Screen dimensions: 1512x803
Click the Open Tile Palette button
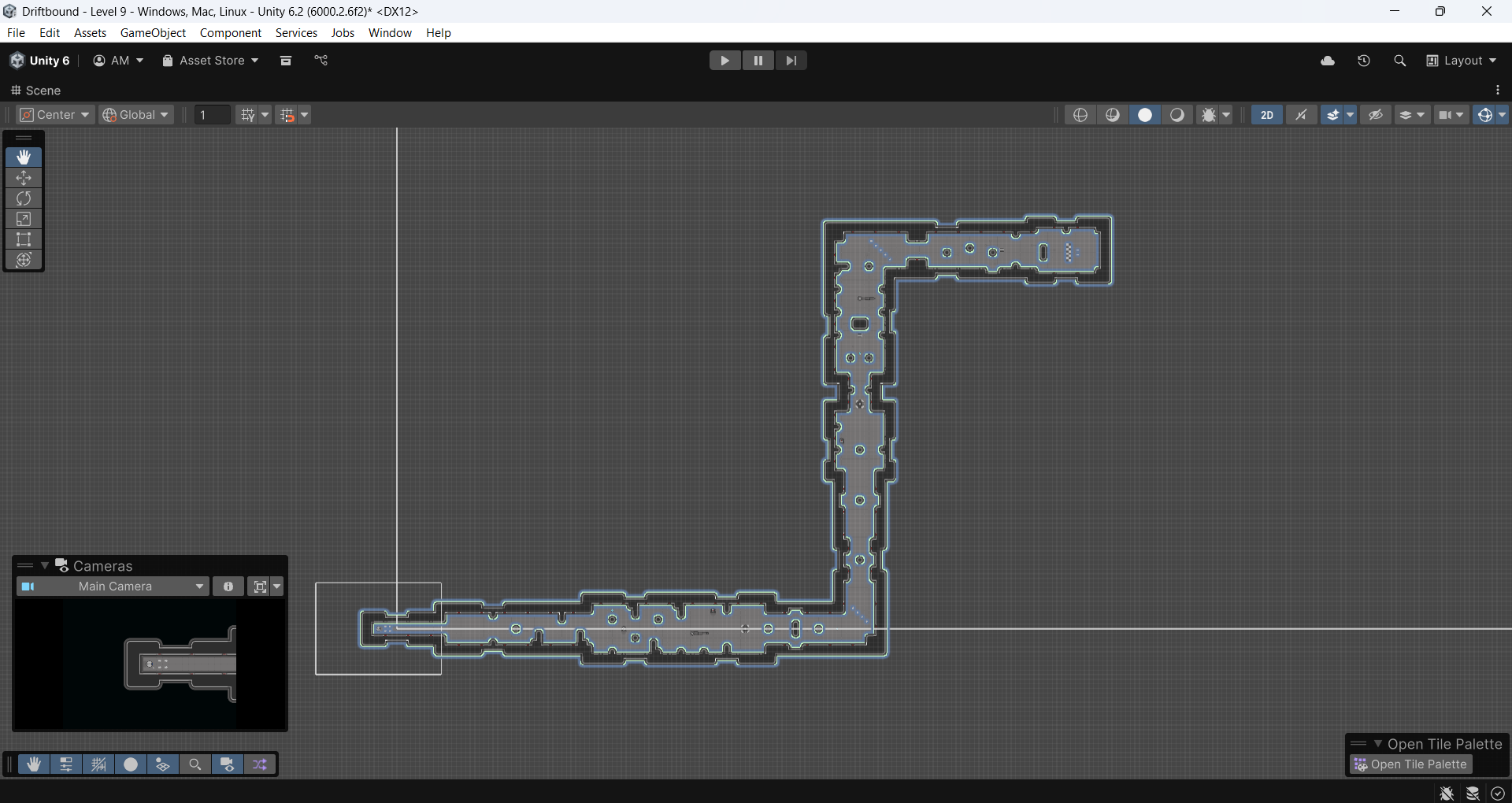[x=1410, y=764]
